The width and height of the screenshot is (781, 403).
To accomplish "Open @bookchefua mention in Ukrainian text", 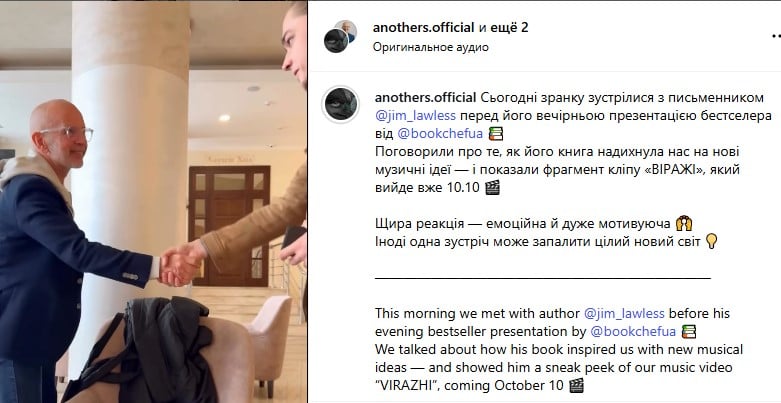I will [x=440, y=134].
